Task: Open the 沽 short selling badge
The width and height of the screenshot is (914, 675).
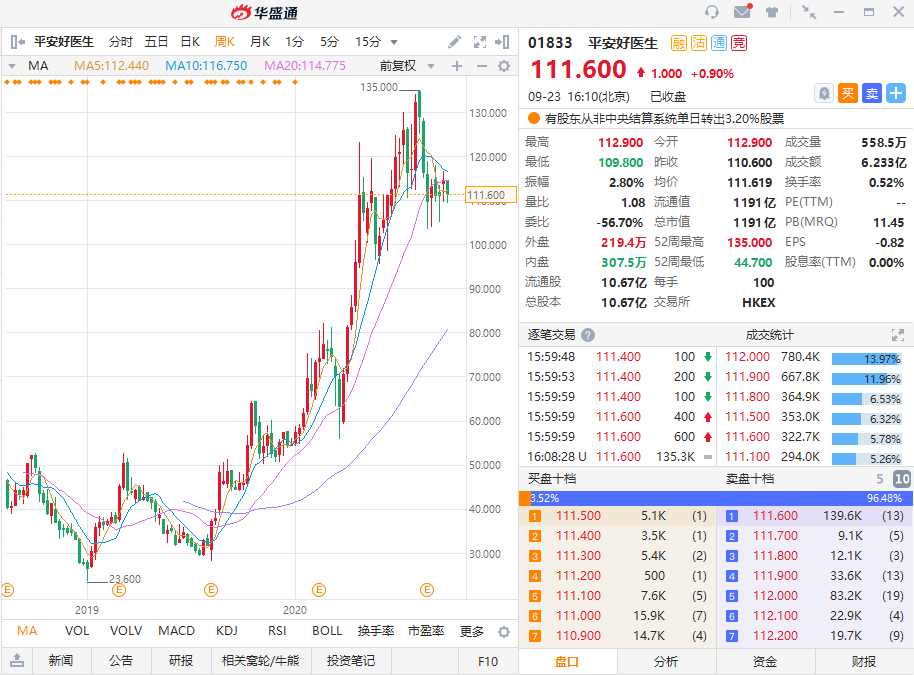Action: click(x=699, y=43)
